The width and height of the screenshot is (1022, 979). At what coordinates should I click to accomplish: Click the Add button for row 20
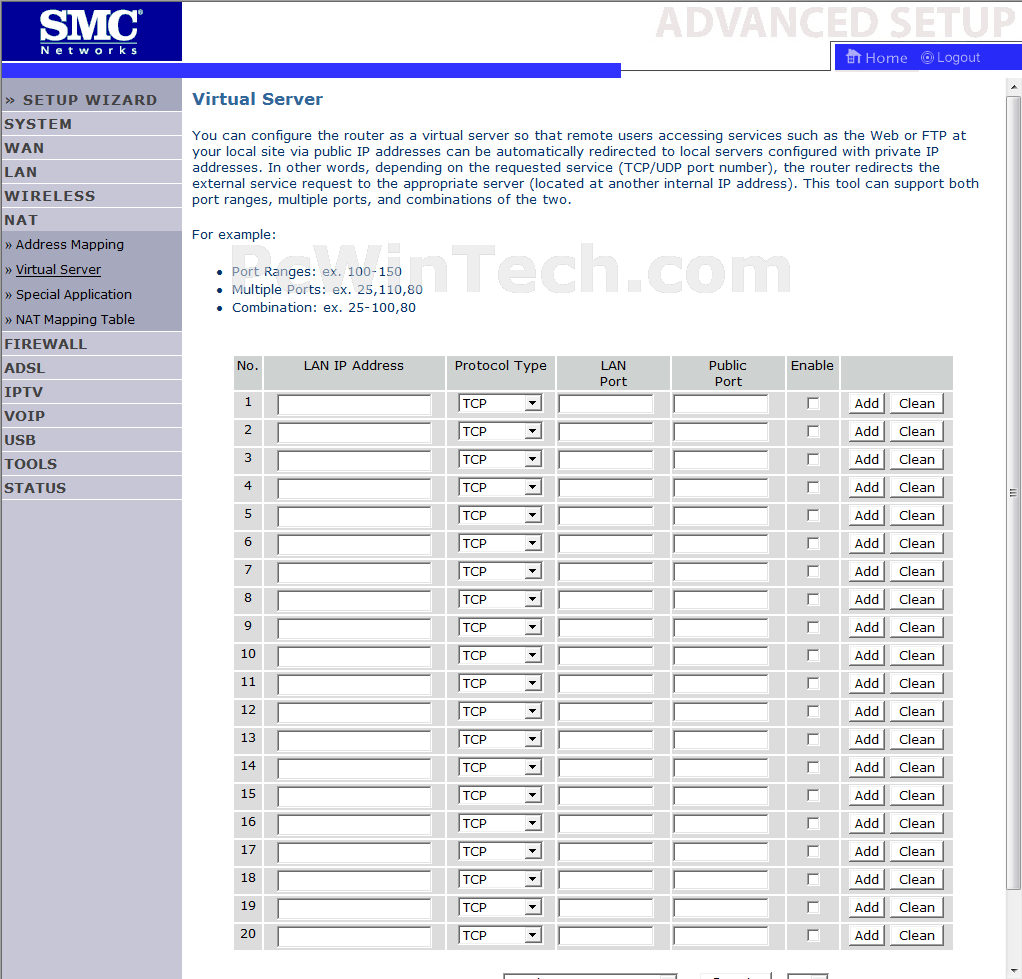(x=866, y=935)
